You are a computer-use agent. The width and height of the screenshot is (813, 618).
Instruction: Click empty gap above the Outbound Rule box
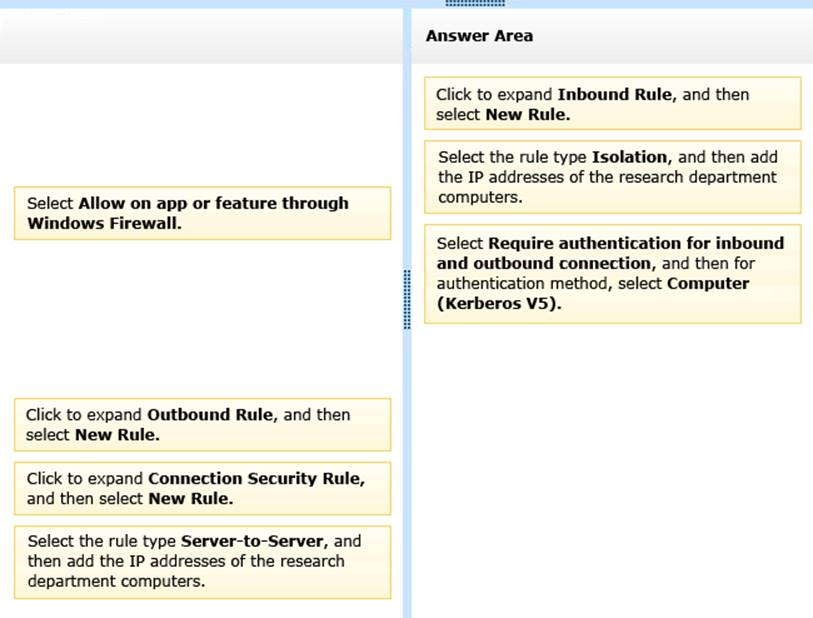tap(200, 320)
